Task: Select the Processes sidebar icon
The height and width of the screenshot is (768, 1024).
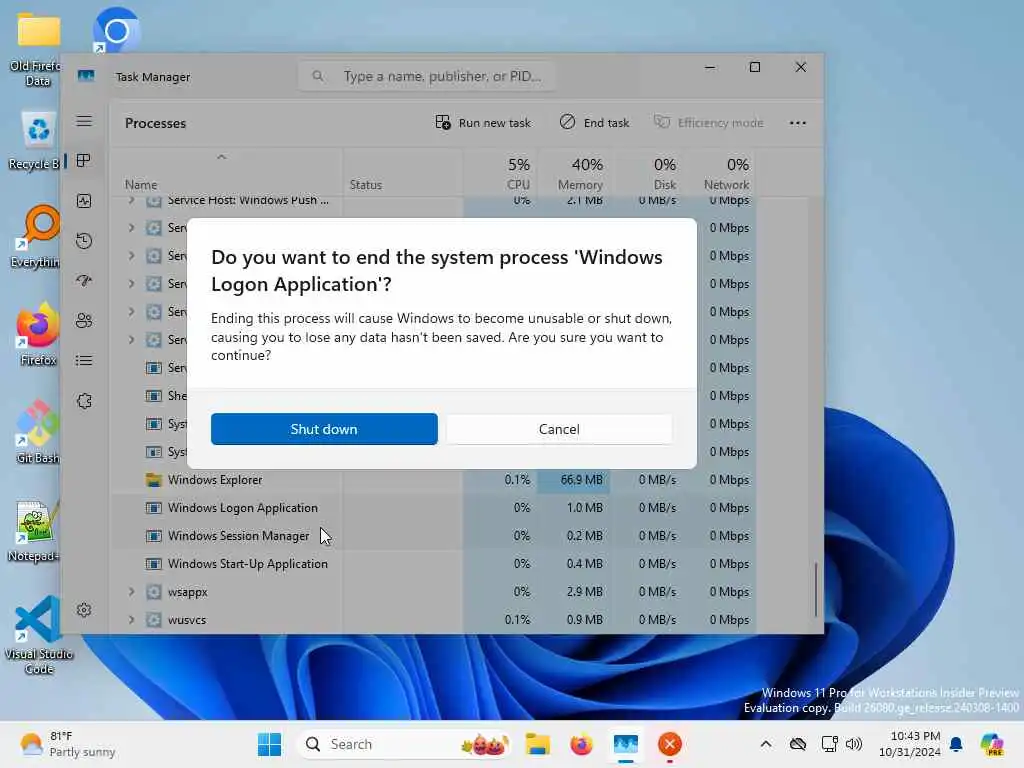Action: [84, 161]
